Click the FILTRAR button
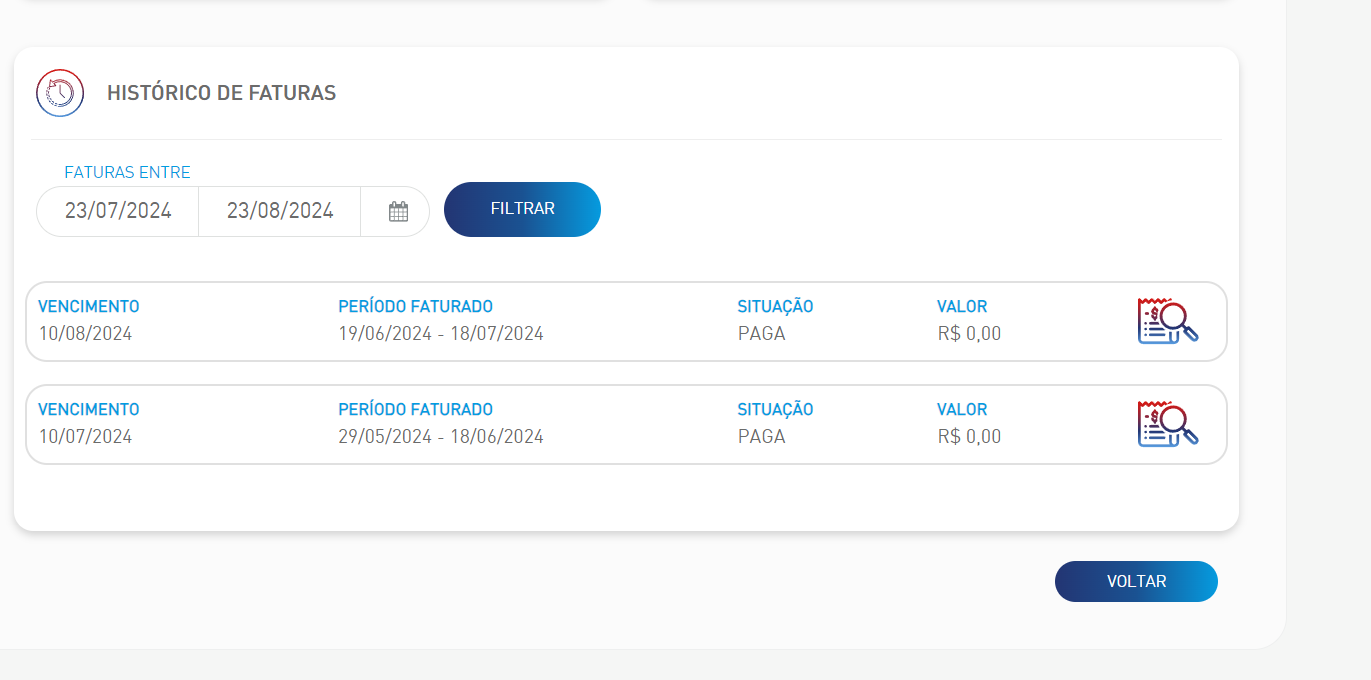This screenshot has width=1371, height=680. (522, 209)
